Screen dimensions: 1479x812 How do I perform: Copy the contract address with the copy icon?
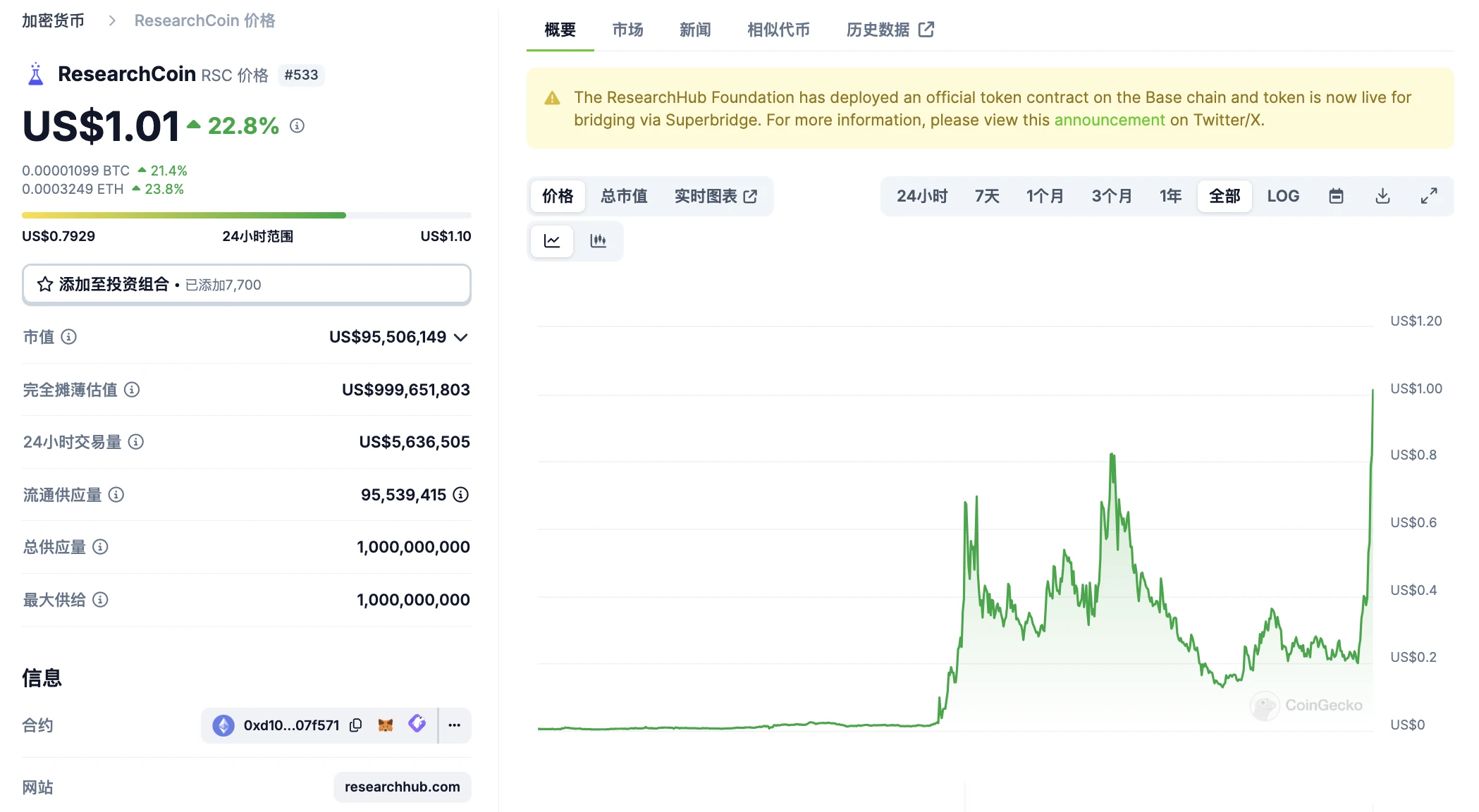pos(355,725)
